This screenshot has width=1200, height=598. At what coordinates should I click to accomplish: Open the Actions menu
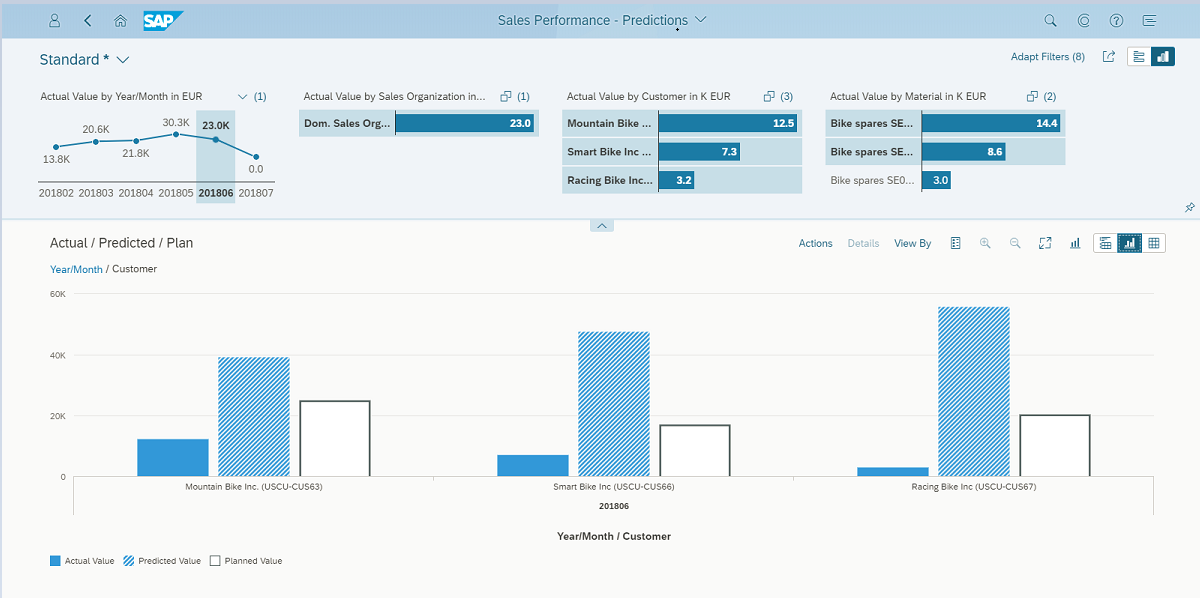click(815, 243)
